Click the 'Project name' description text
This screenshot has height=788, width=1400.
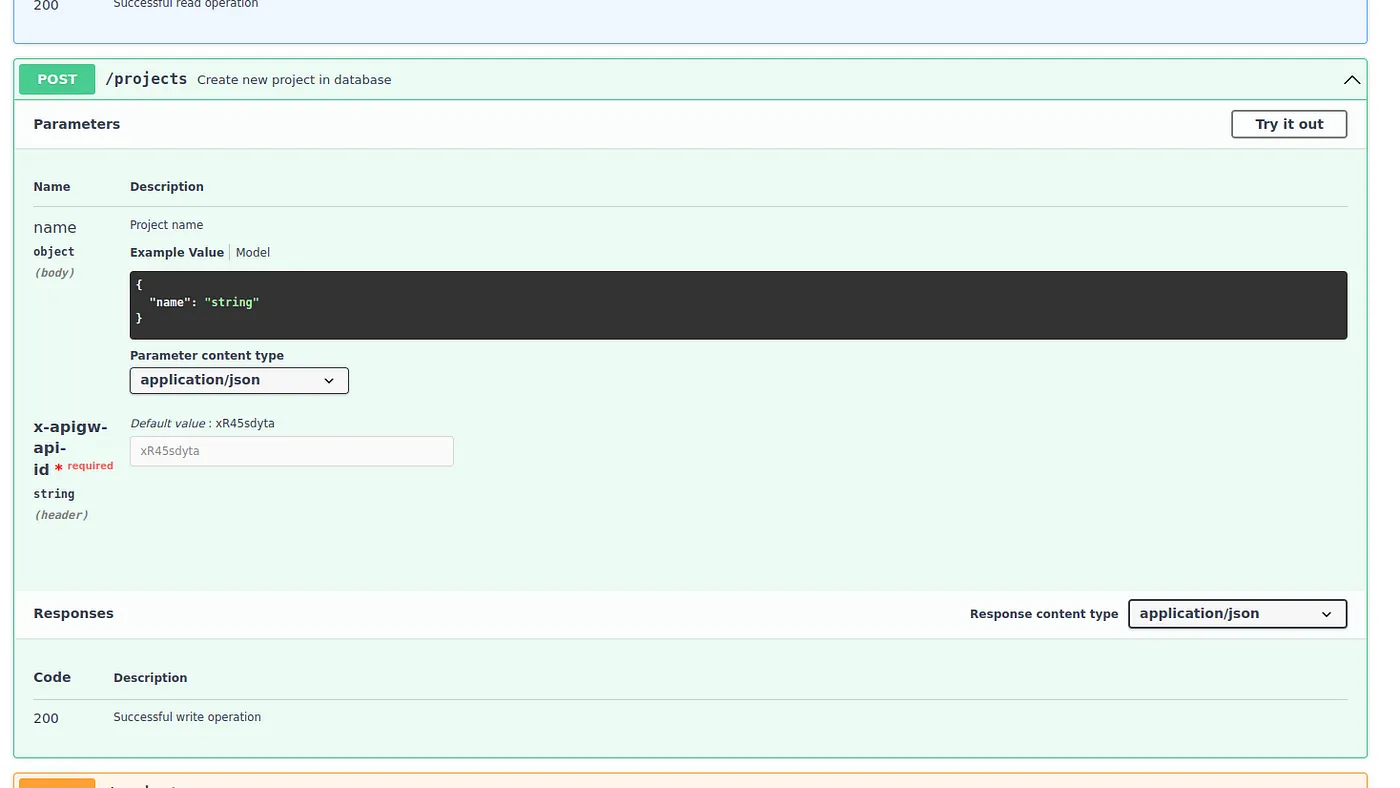pos(166,225)
